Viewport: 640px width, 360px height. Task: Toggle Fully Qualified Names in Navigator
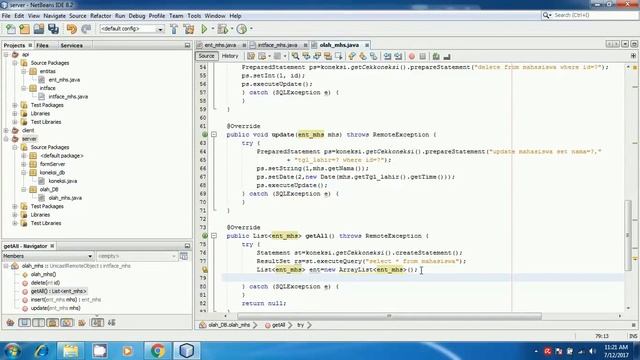point(82,322)
